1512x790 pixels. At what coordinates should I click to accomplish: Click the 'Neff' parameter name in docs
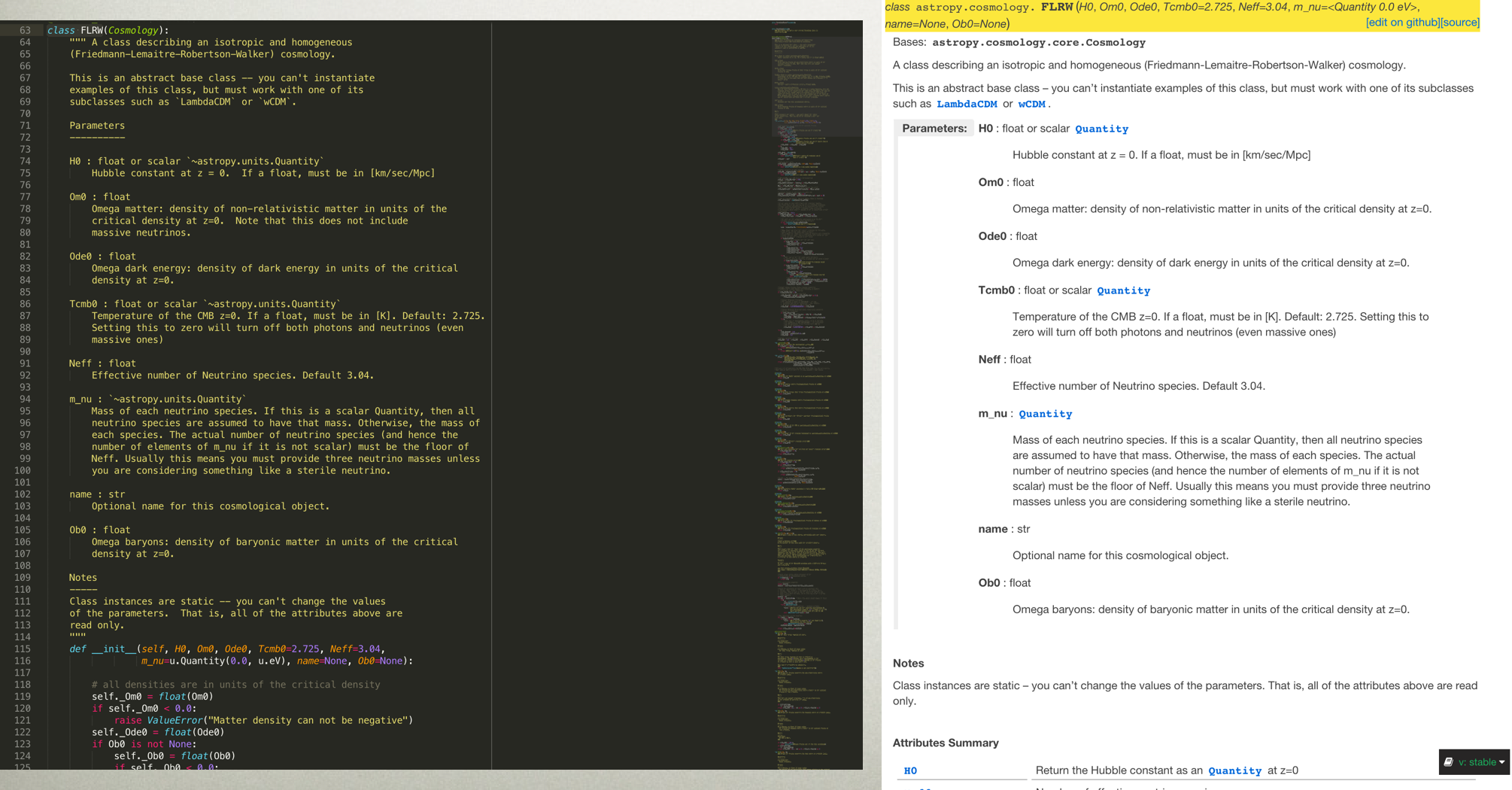[989, 360]
